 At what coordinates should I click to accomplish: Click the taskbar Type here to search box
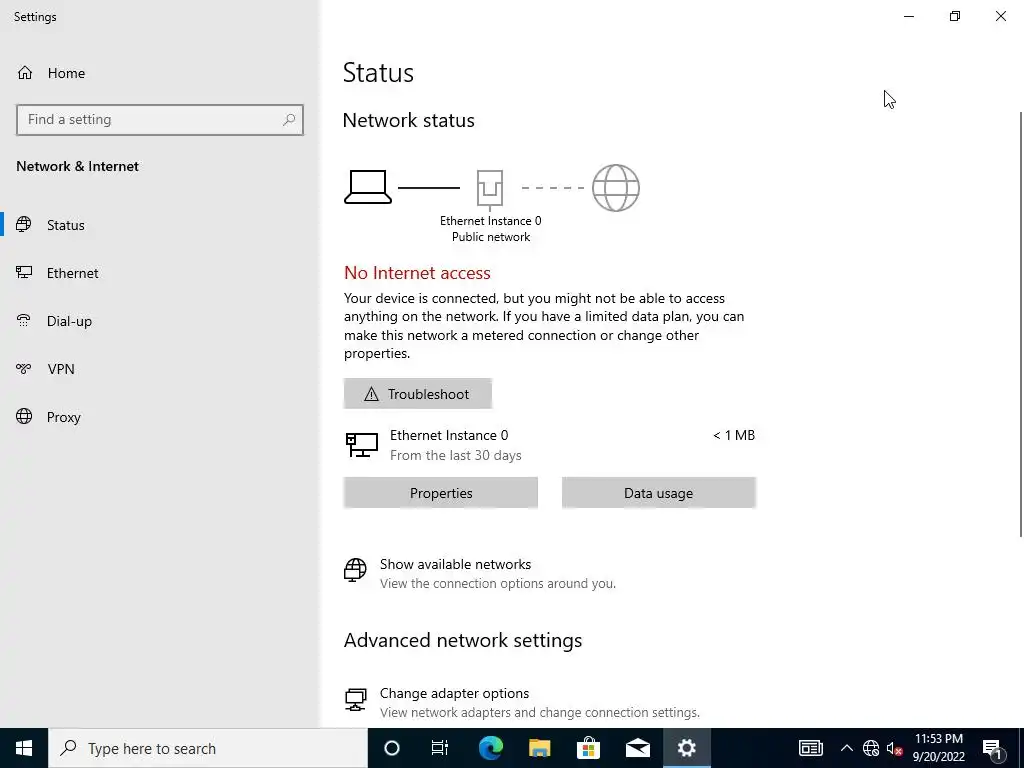point(208,748)
